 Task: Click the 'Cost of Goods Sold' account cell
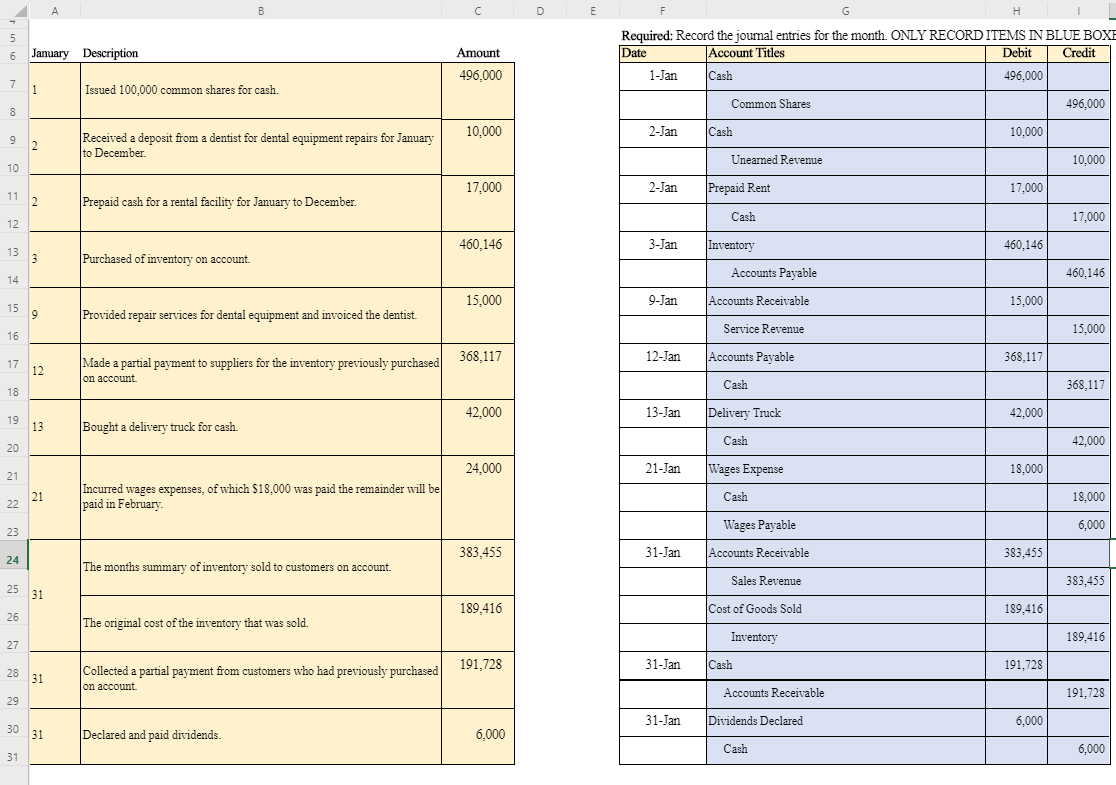[846, 609]
